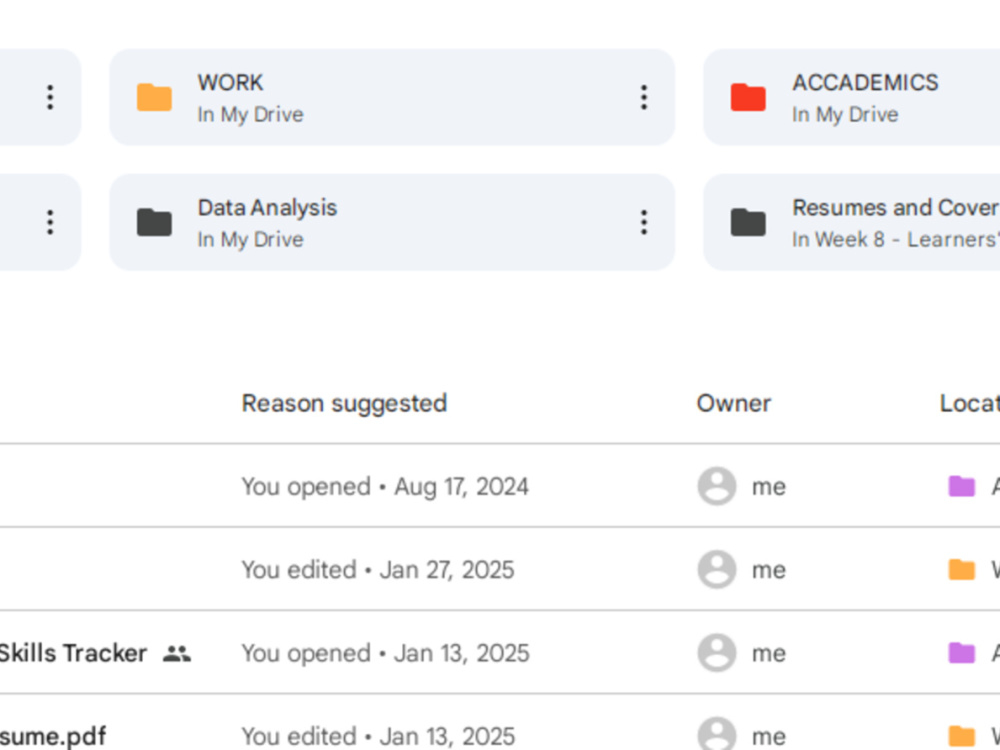This screenshot has height=750, width=1000.
Task: Click the purple location folder in Aug 17 row
Action: [962, 486]
